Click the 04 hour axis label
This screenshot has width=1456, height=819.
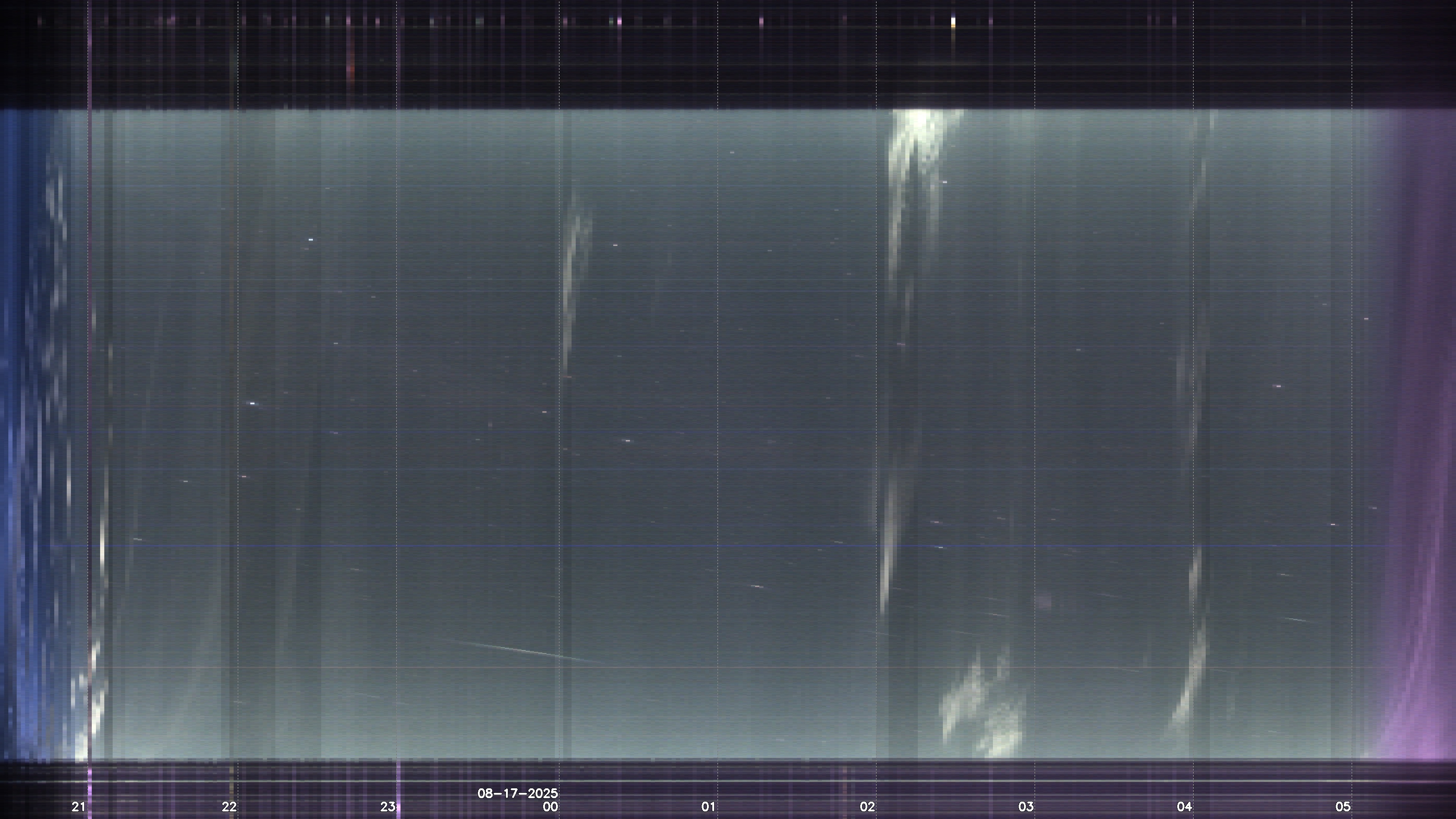[1184, 807]
